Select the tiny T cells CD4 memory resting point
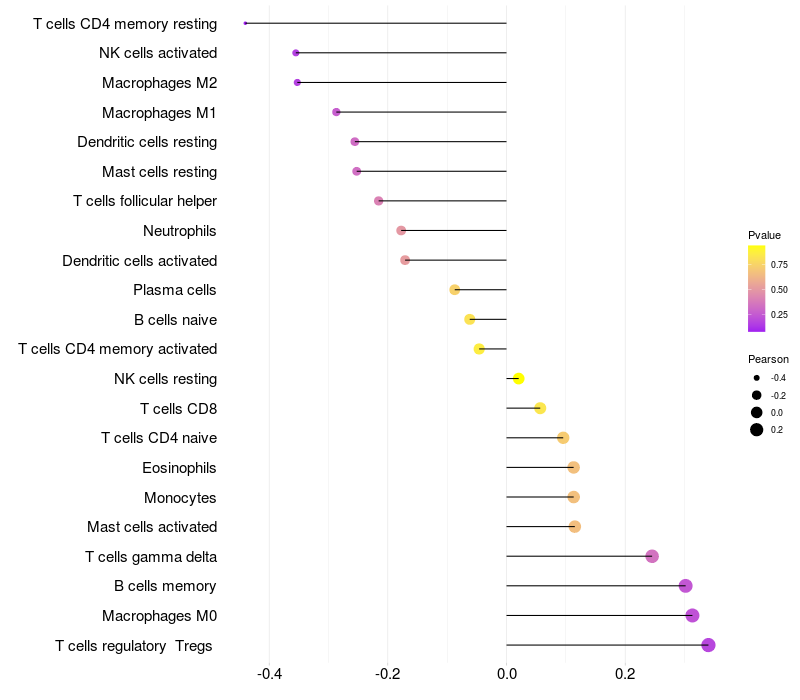Viewport: 800px width, 700px height. pos(245,23)
